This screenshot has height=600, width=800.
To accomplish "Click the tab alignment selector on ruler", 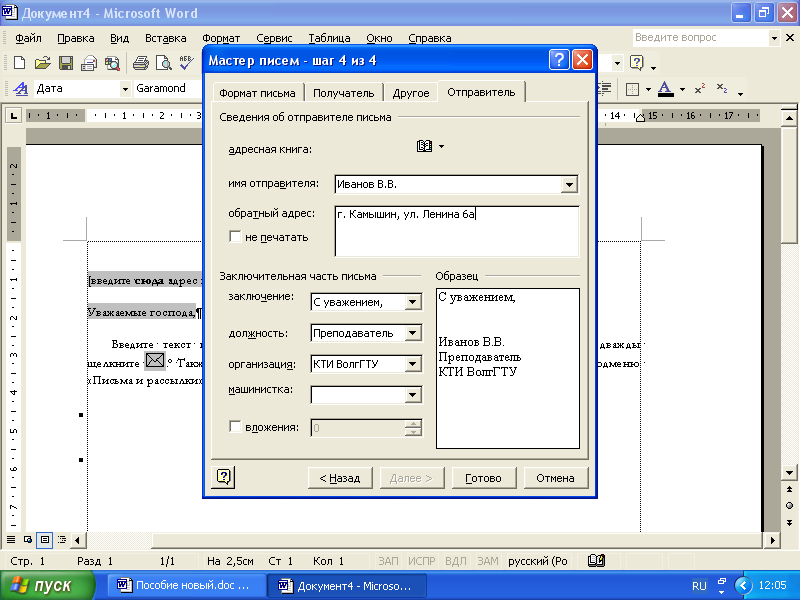I will coord(13,116).
